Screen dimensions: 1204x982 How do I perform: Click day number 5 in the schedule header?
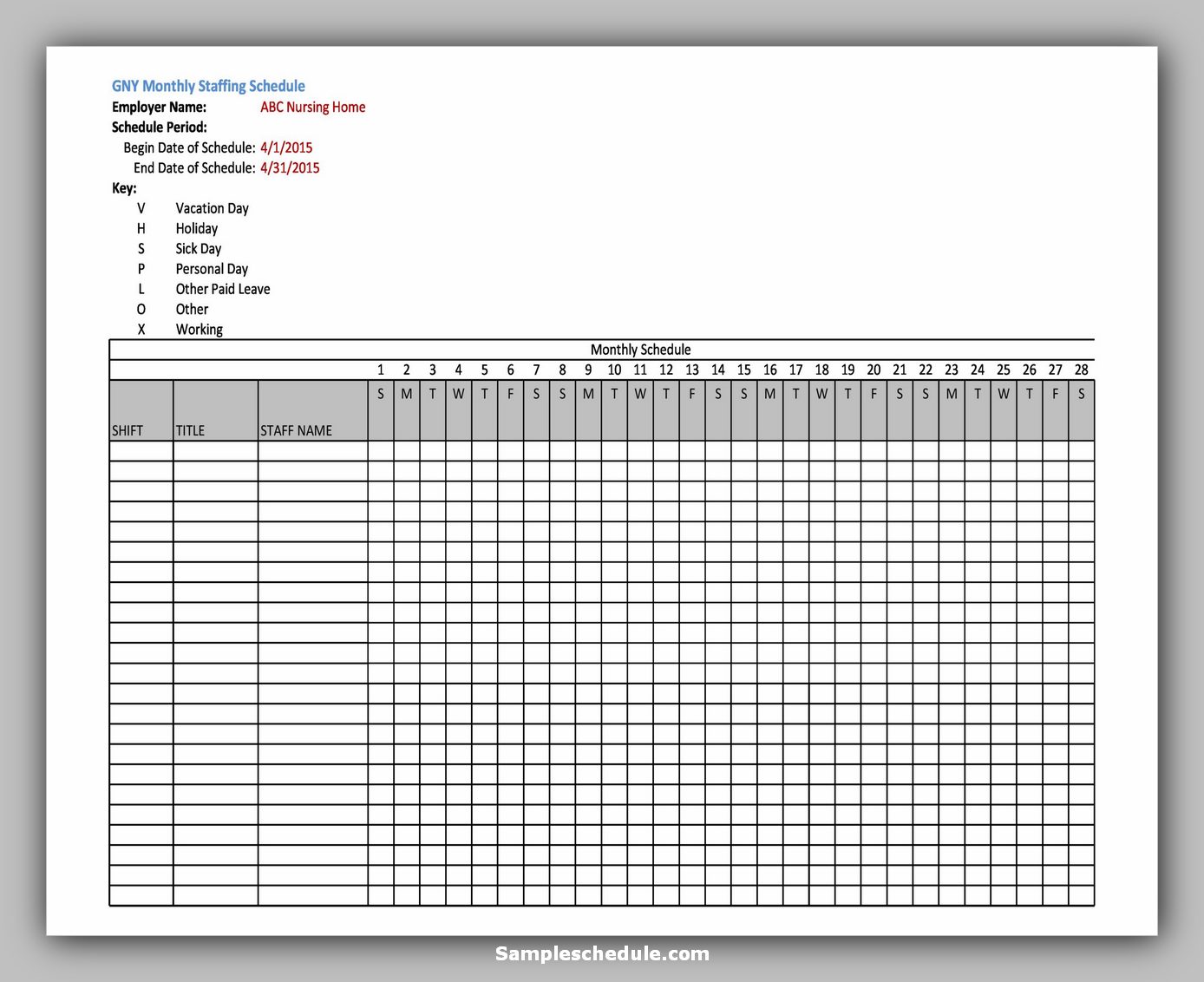(485, 370)
